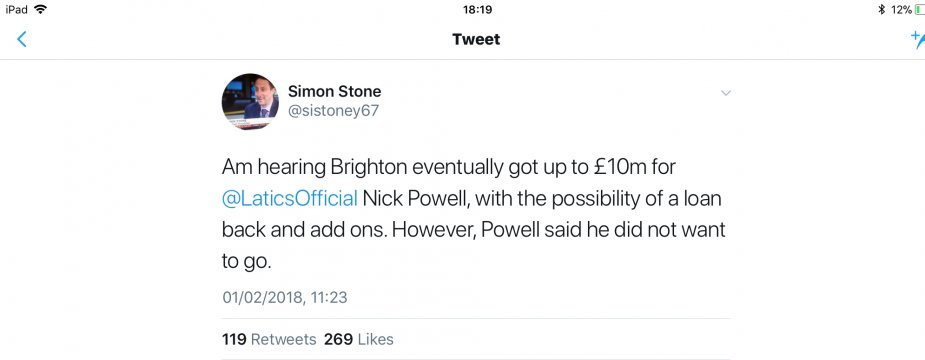Screen dimensions: 925x360
Task: Open Simon Stone's profile picture
Action: (x=250, y=102)
